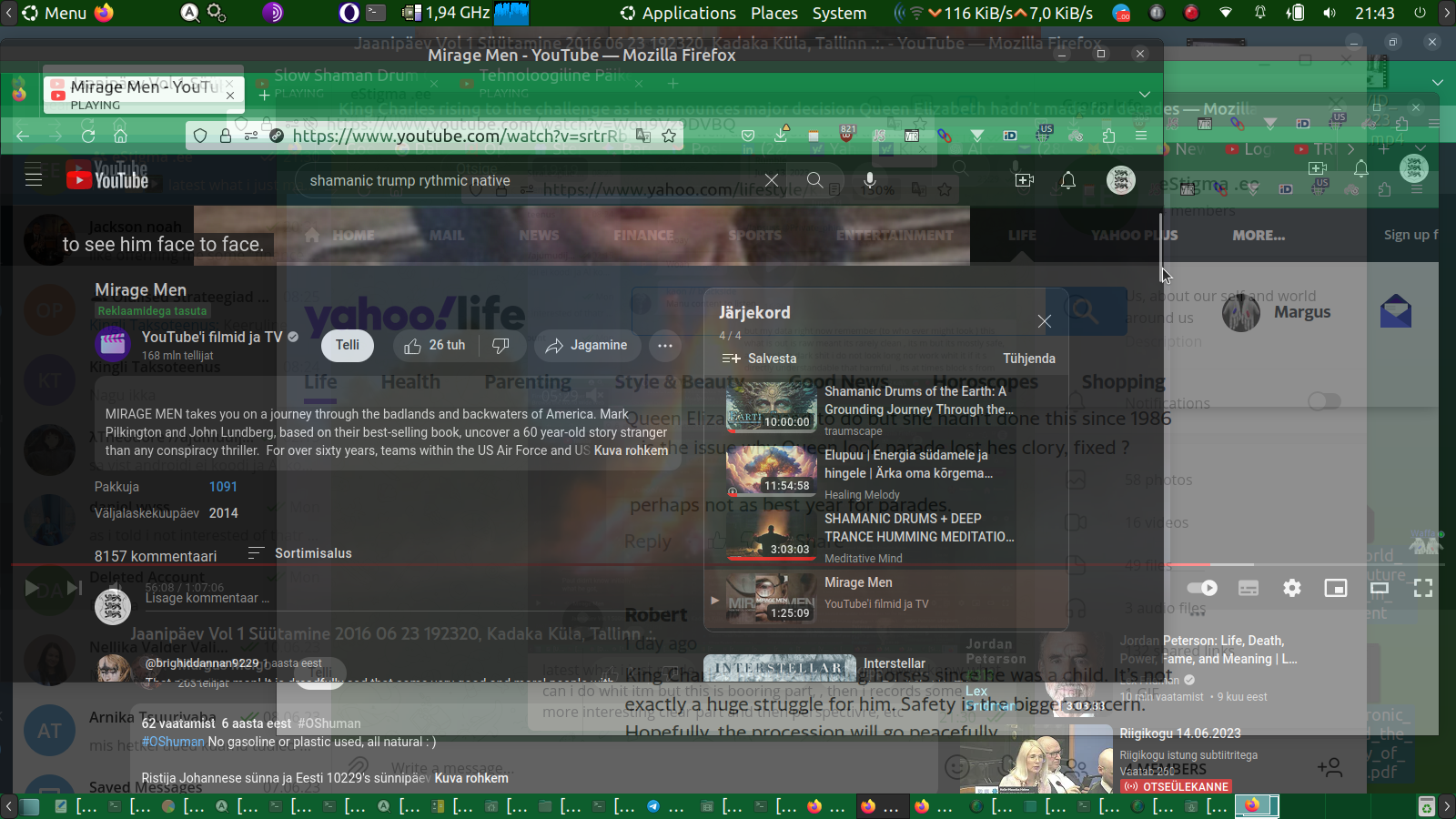Save the queue with Salvesta
This screenshot has width=1456, height=819.
759,359
